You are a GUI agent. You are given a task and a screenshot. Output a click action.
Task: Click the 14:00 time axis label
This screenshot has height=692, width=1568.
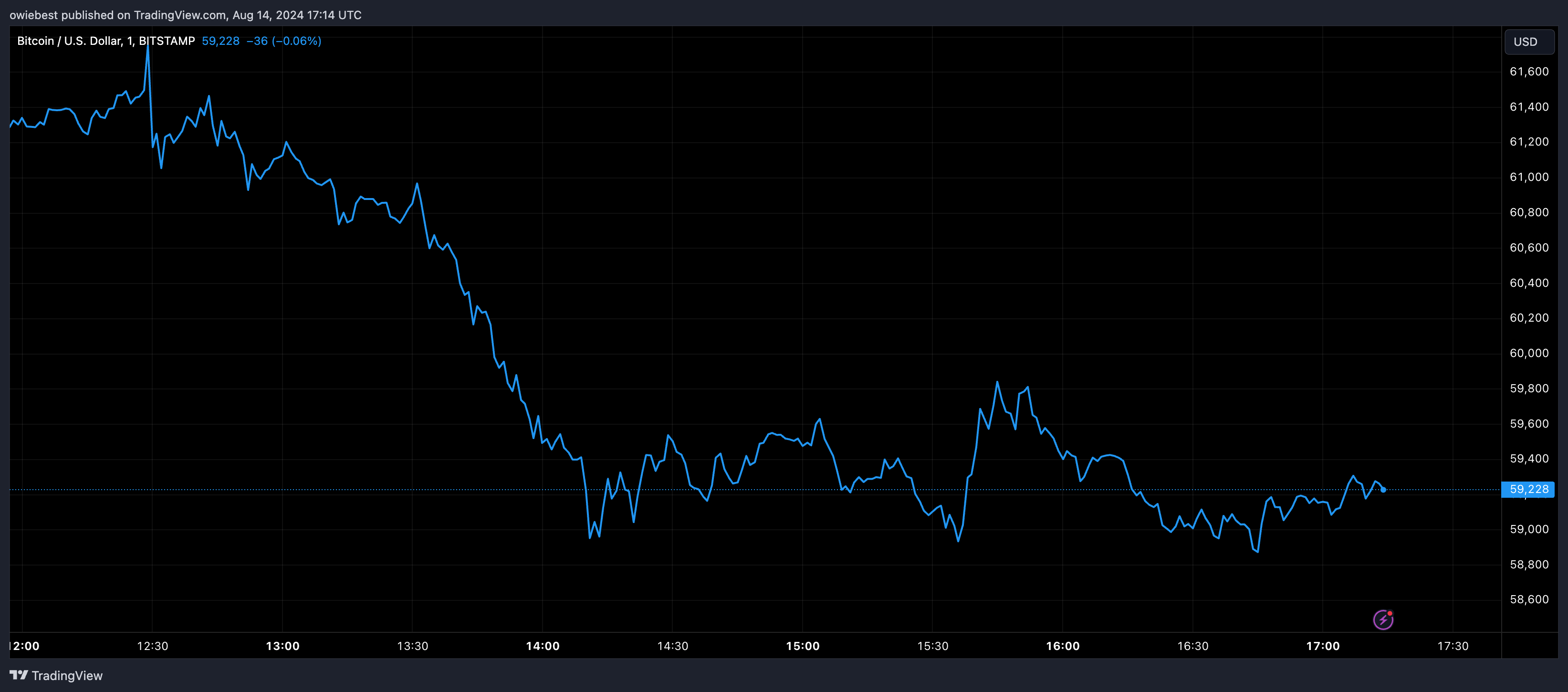543,646
